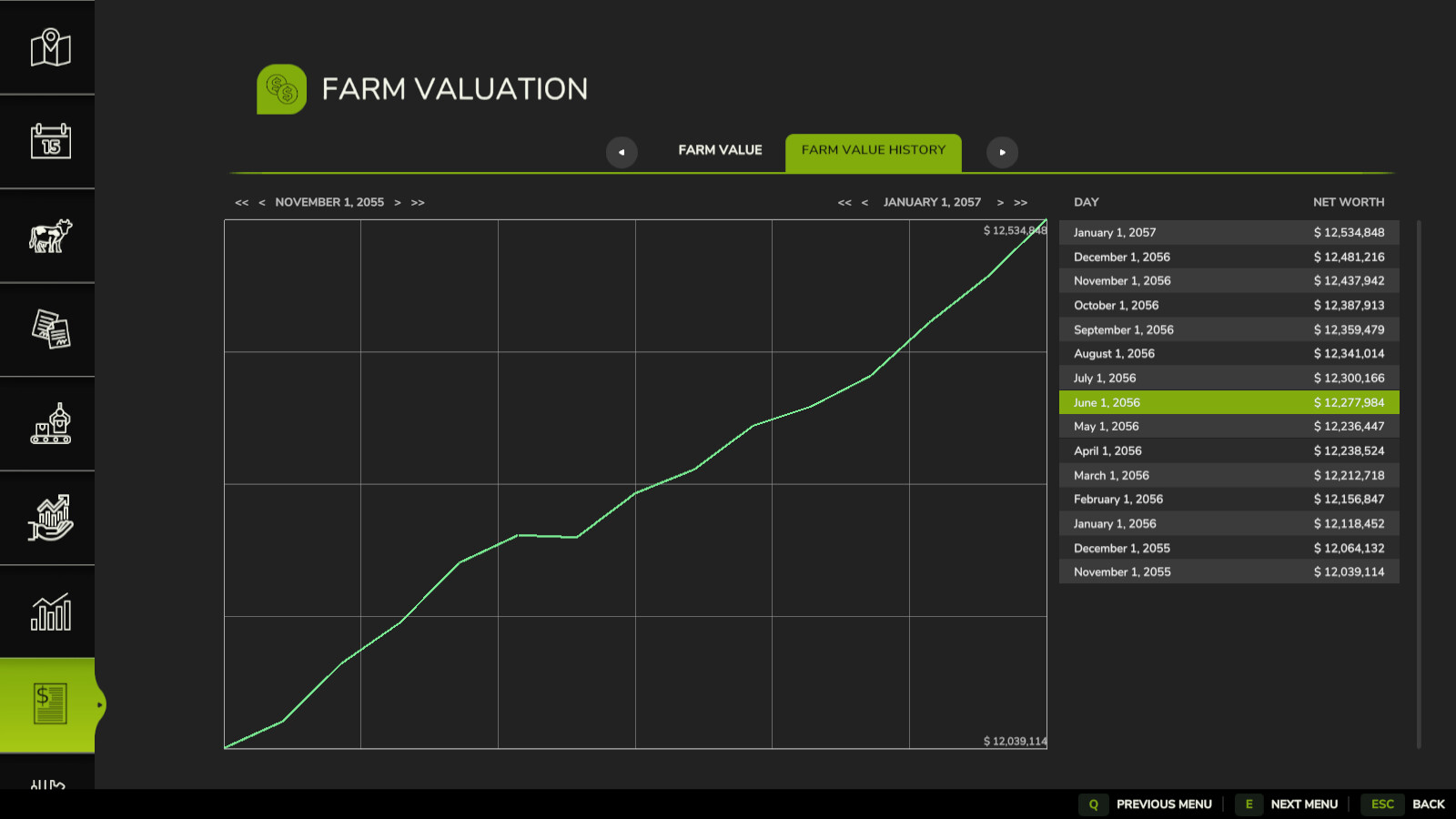
Task: Step end date back with < near January 1, 2057
Action: (x=864, y=202)
